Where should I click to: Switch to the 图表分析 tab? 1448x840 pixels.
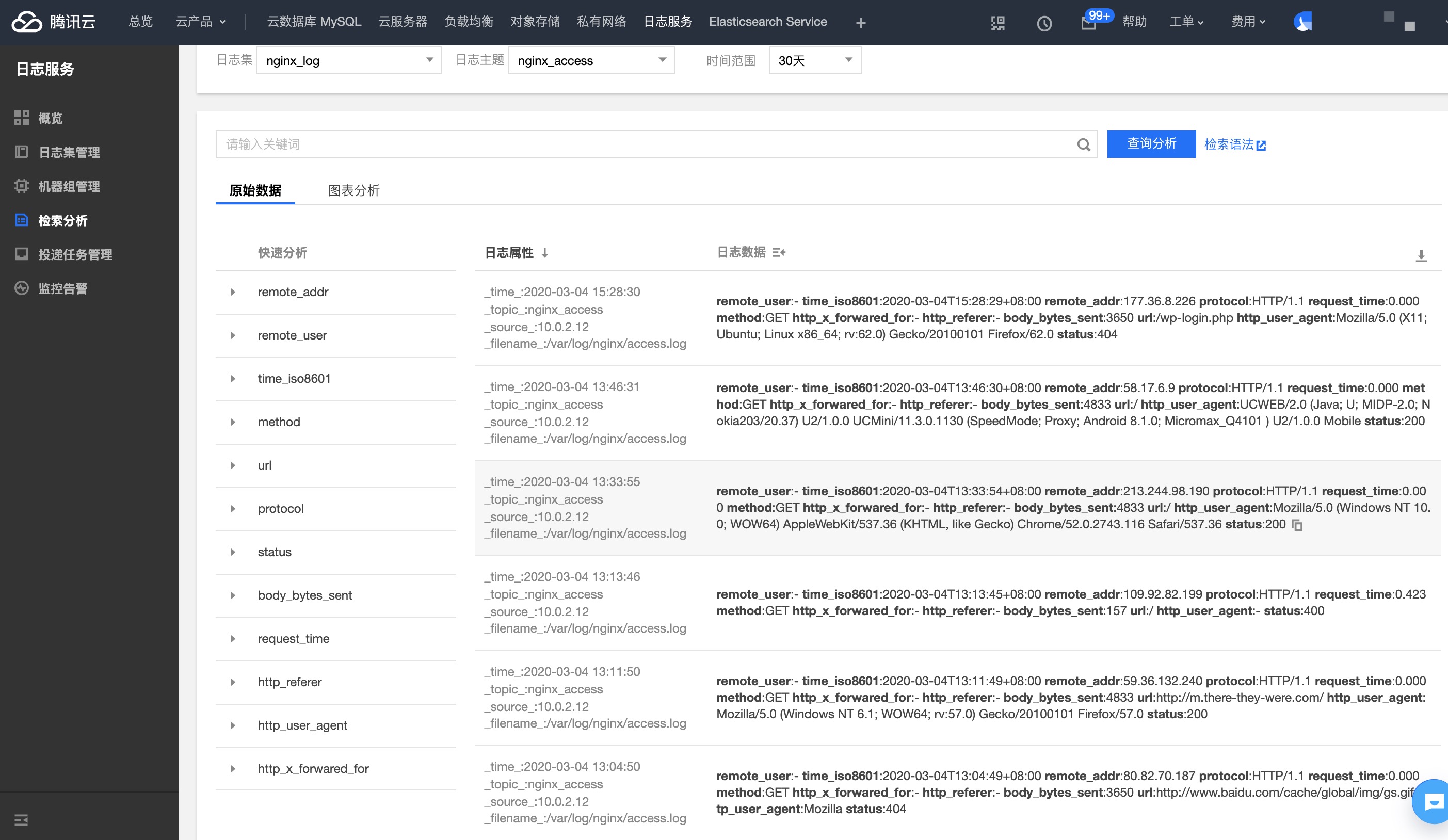point(354,190)
